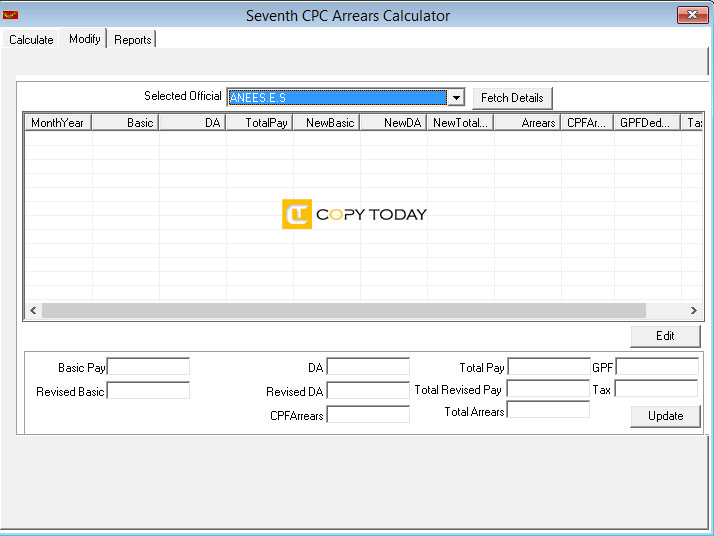This screenshot has width=714, height=536.
Task: Focus the Total Revised Pay input field
Action: coord(548,388)
